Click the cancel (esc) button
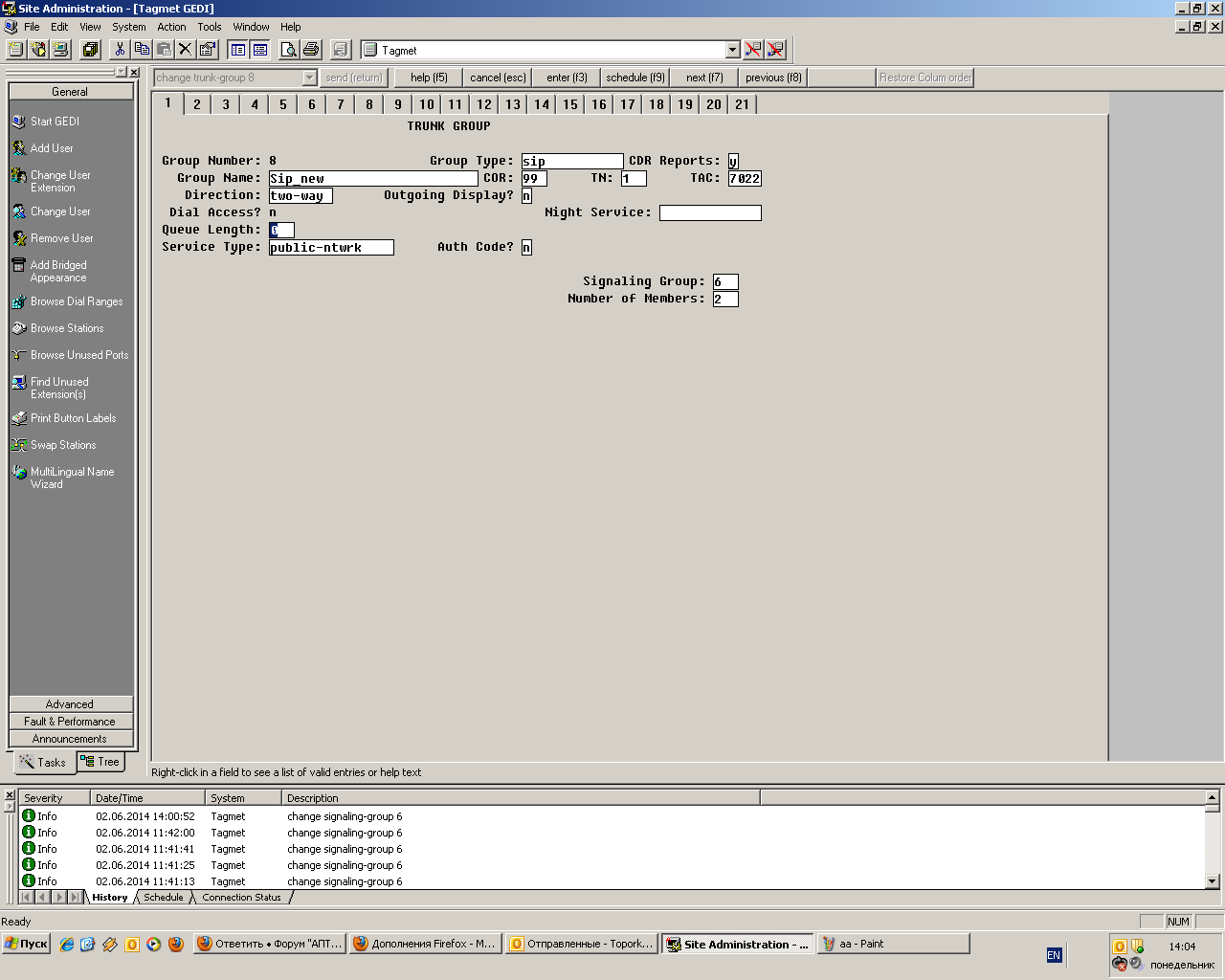 [498, 78]
